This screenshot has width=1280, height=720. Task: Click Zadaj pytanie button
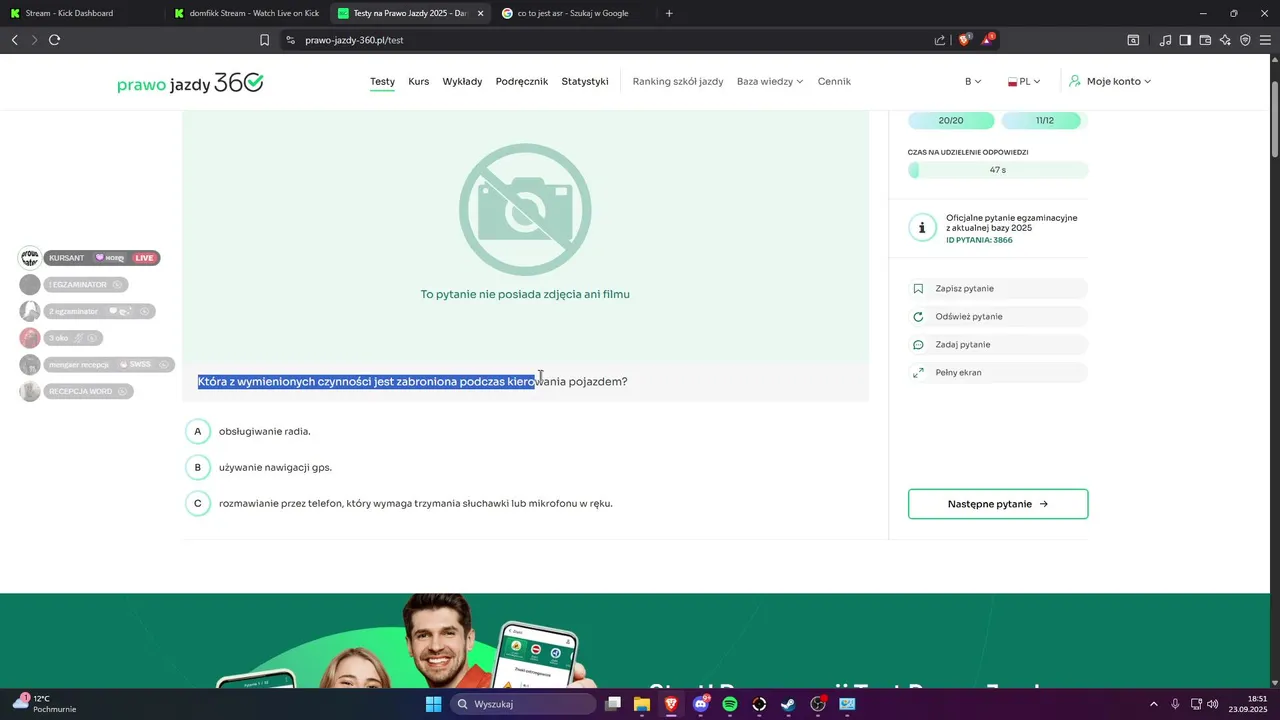pos(998,344)
